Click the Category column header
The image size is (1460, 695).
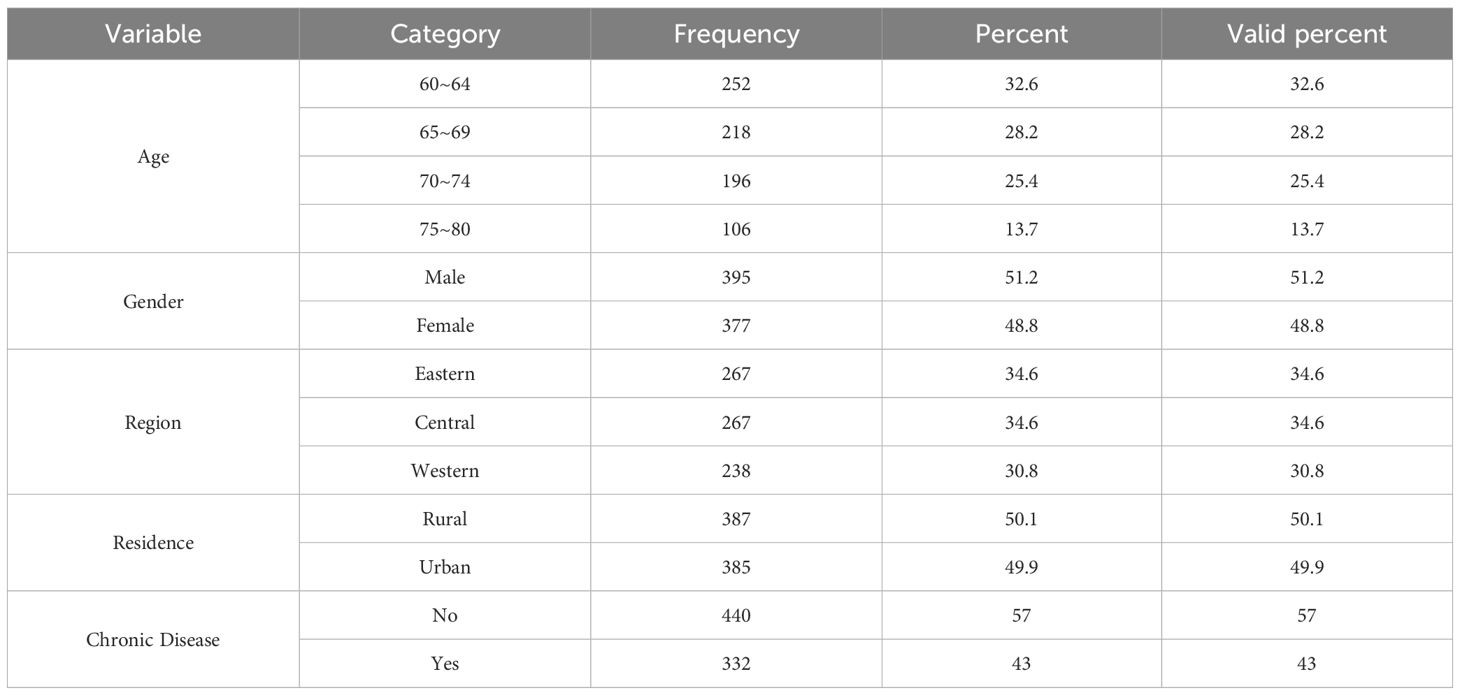pos(445,34)
